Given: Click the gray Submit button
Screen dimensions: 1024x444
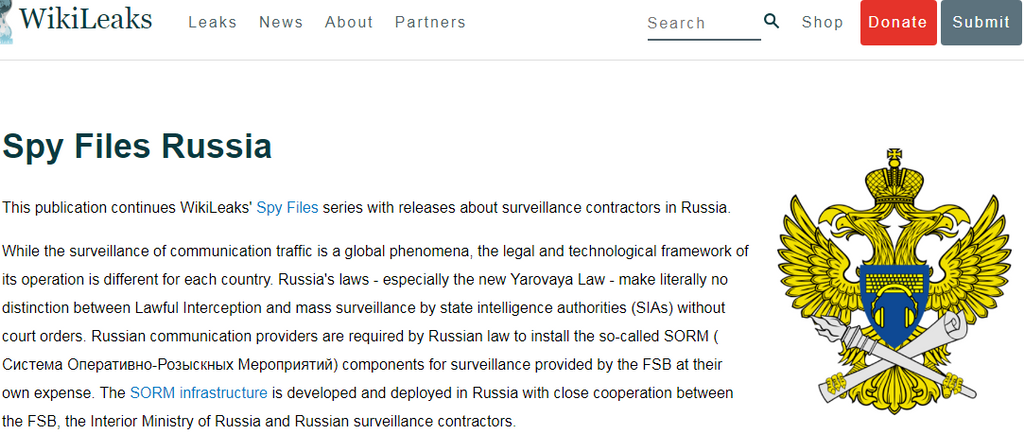Looking at the screenshot, I should click(980, 23).
